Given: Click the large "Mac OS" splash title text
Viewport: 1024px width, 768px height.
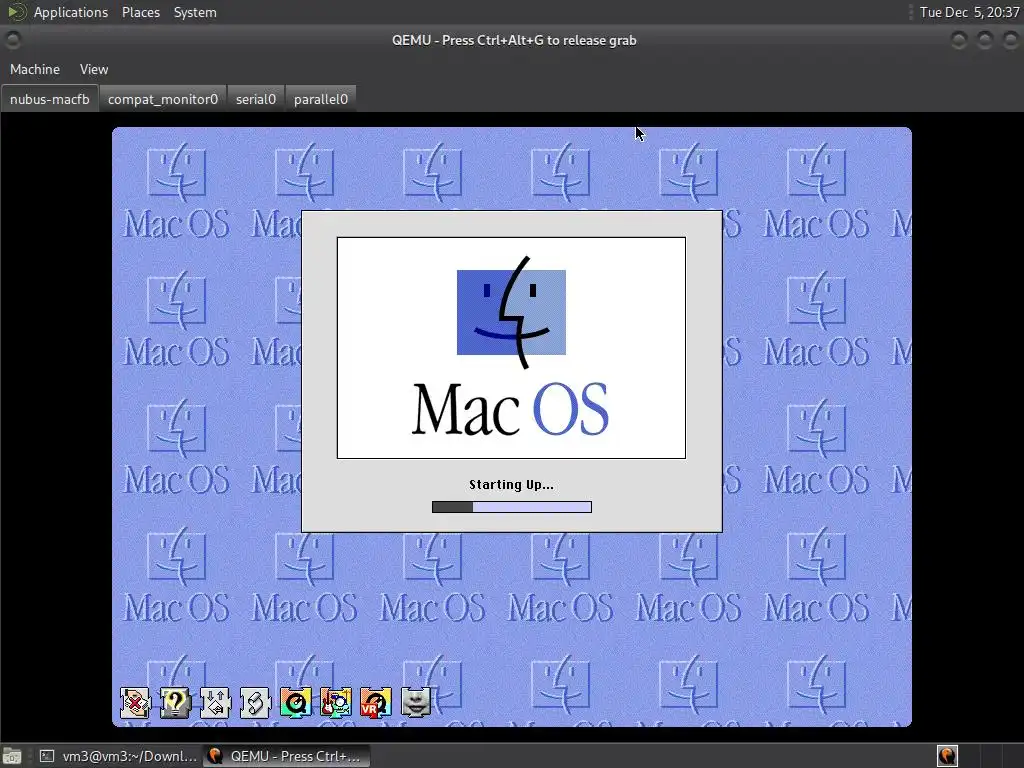Looking at the screenshot, I should (511, 409).
